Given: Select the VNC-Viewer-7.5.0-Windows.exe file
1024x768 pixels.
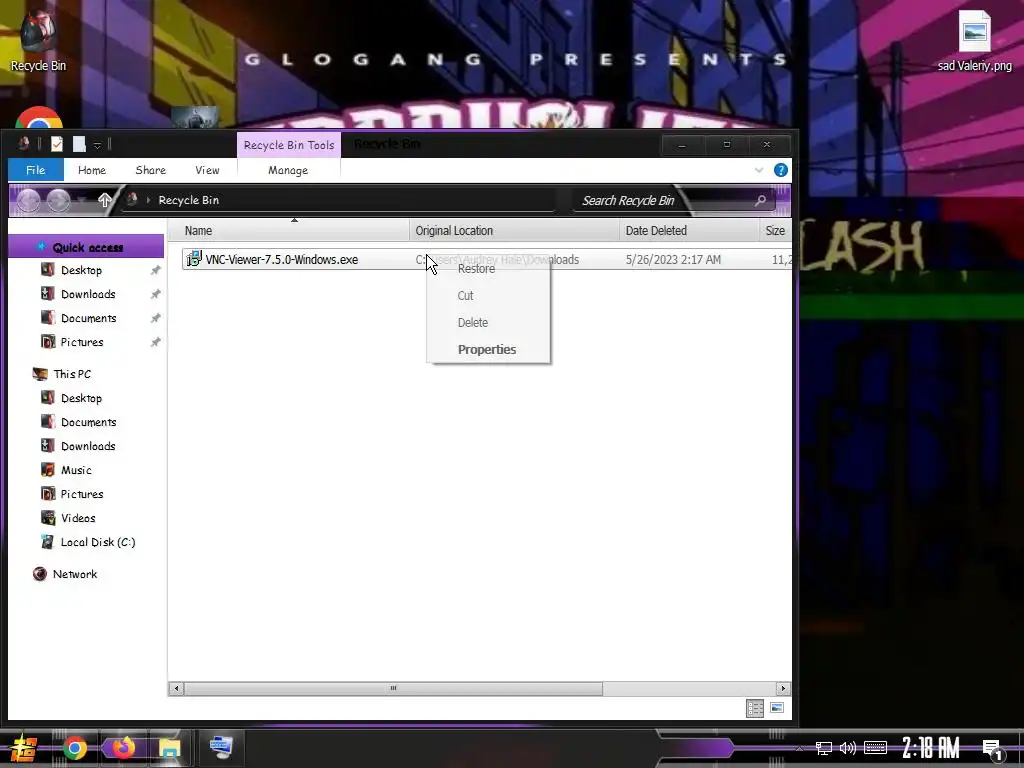Looking at the screenshot, I should click(281, 259).
